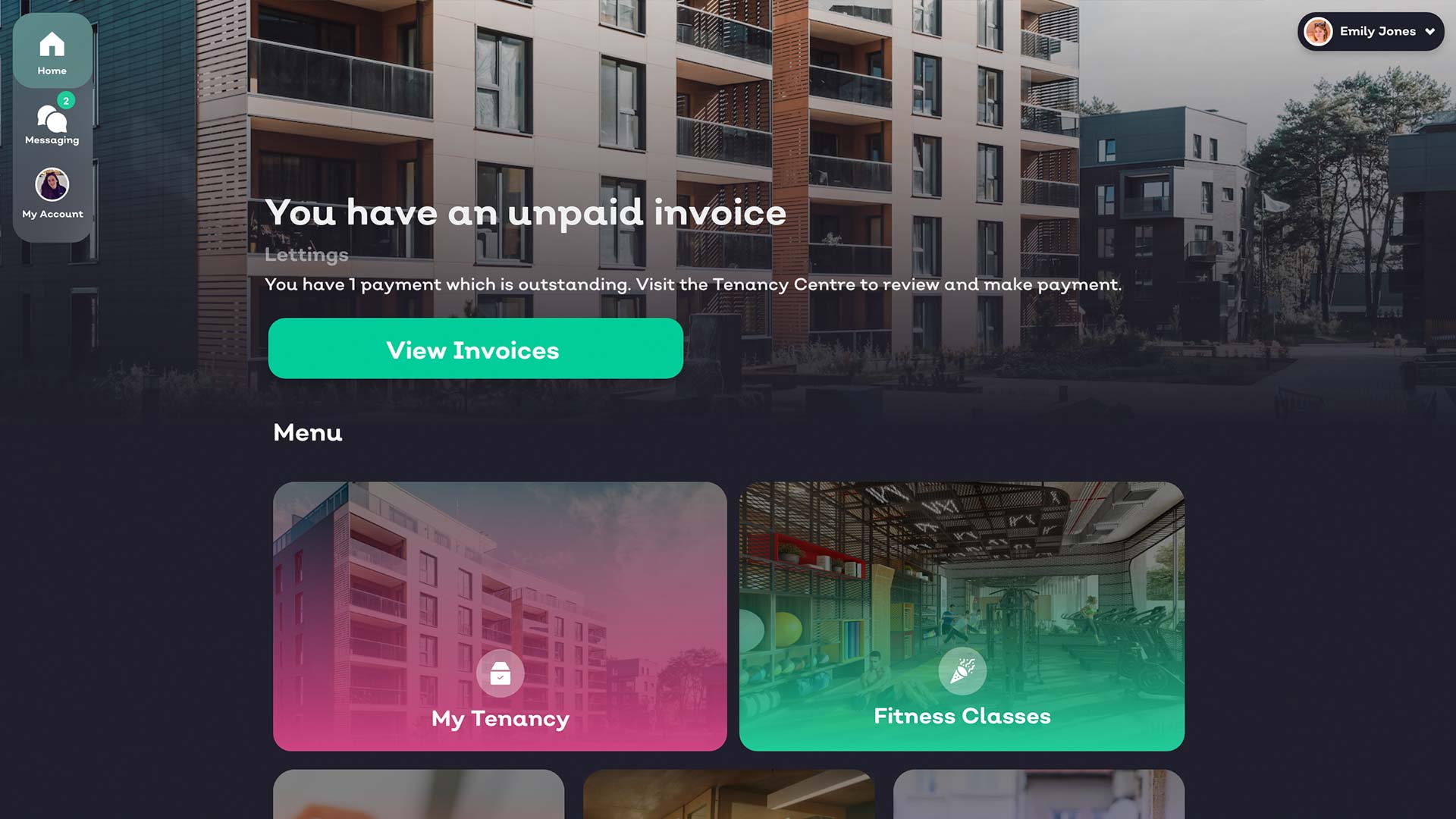Select the My Account label
Viewport: 1456px width, 819px height.
(53, 215)
